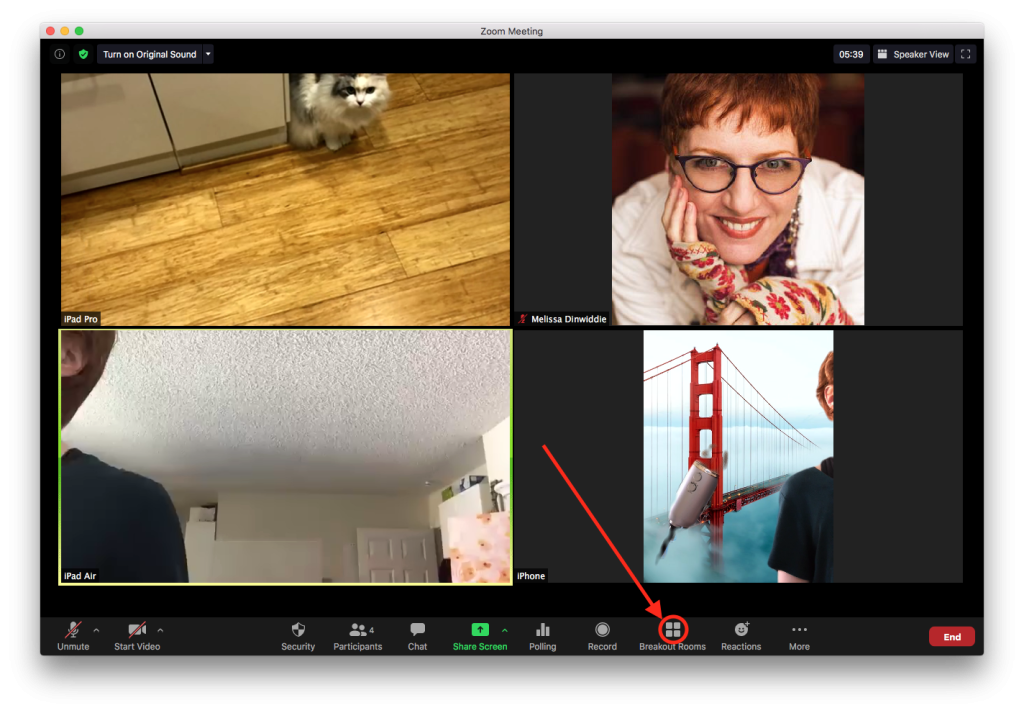Open the More options menu

[x=799, y=631]
